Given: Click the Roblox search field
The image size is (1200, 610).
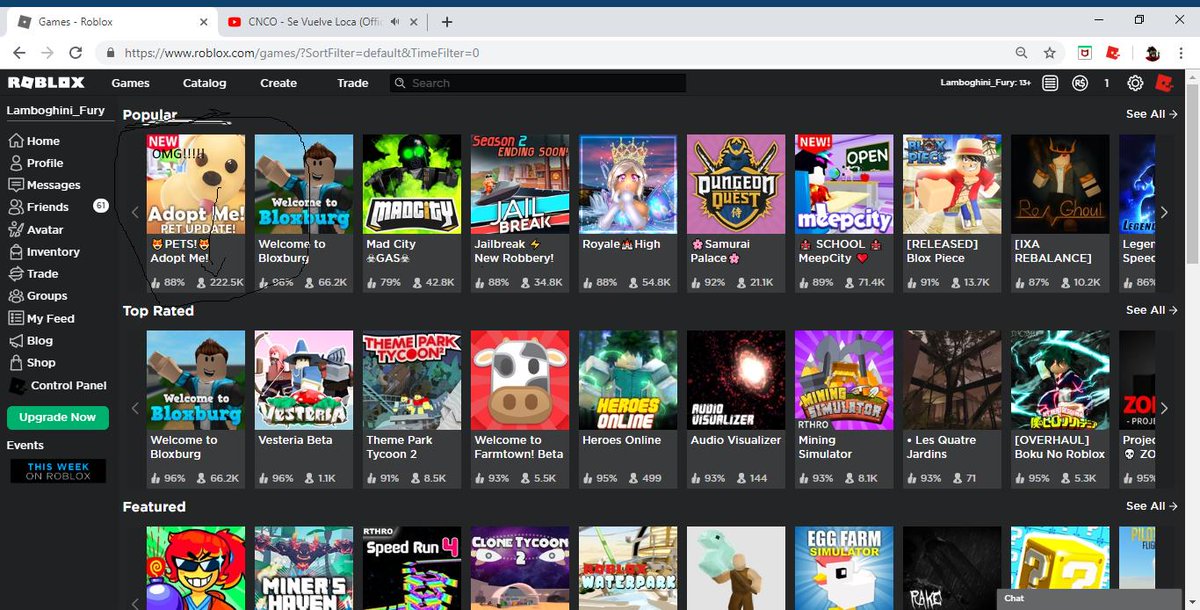Looking at the screenshot, I should tap(538, 83).
